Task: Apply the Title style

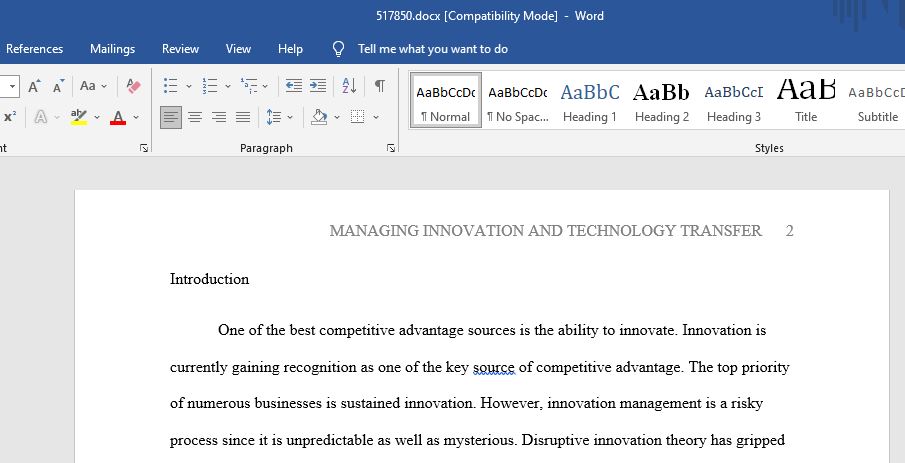Action: pos(806,99)
